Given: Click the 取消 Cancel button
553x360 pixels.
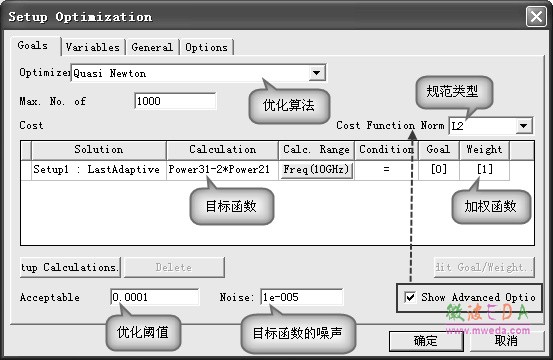Looking at the screenshot, I should tap(506, 341).
